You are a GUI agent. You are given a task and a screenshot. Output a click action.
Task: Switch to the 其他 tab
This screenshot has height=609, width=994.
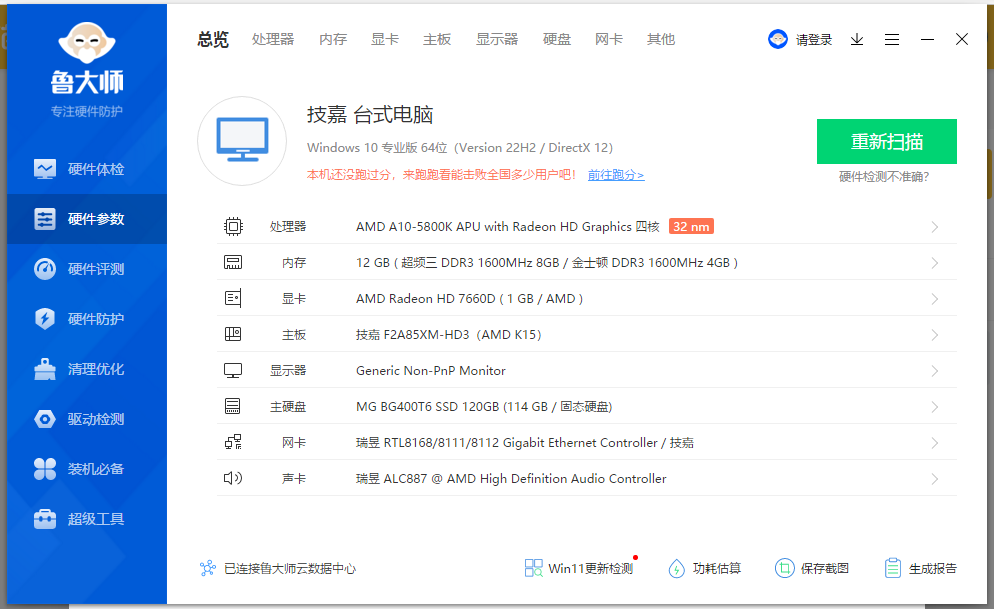pos(661,39)
